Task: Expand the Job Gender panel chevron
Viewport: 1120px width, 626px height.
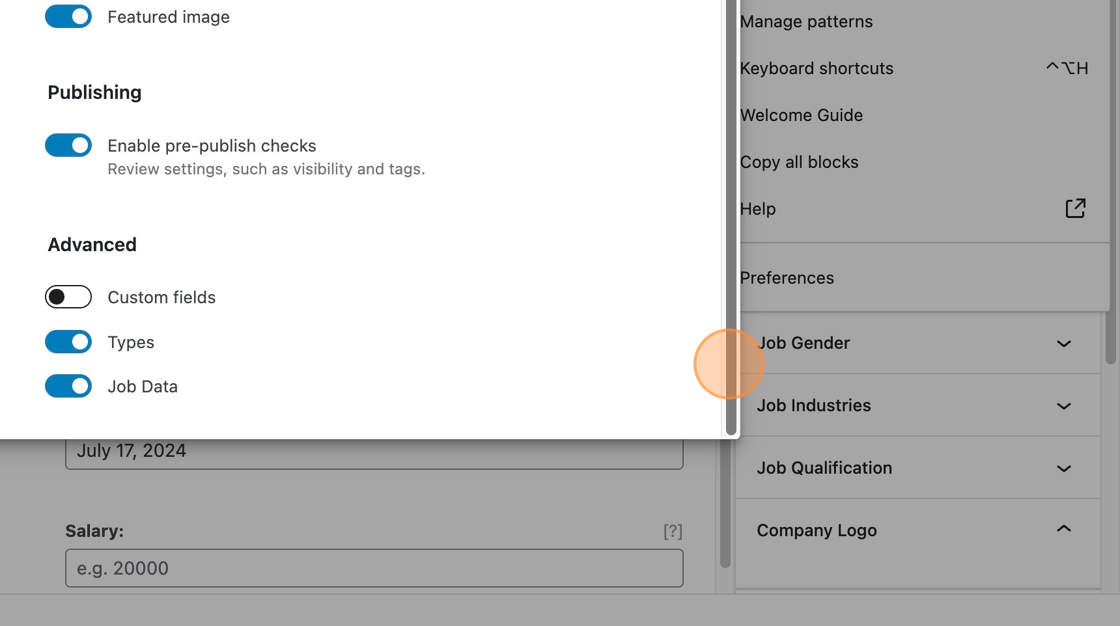Action: 1064,344
